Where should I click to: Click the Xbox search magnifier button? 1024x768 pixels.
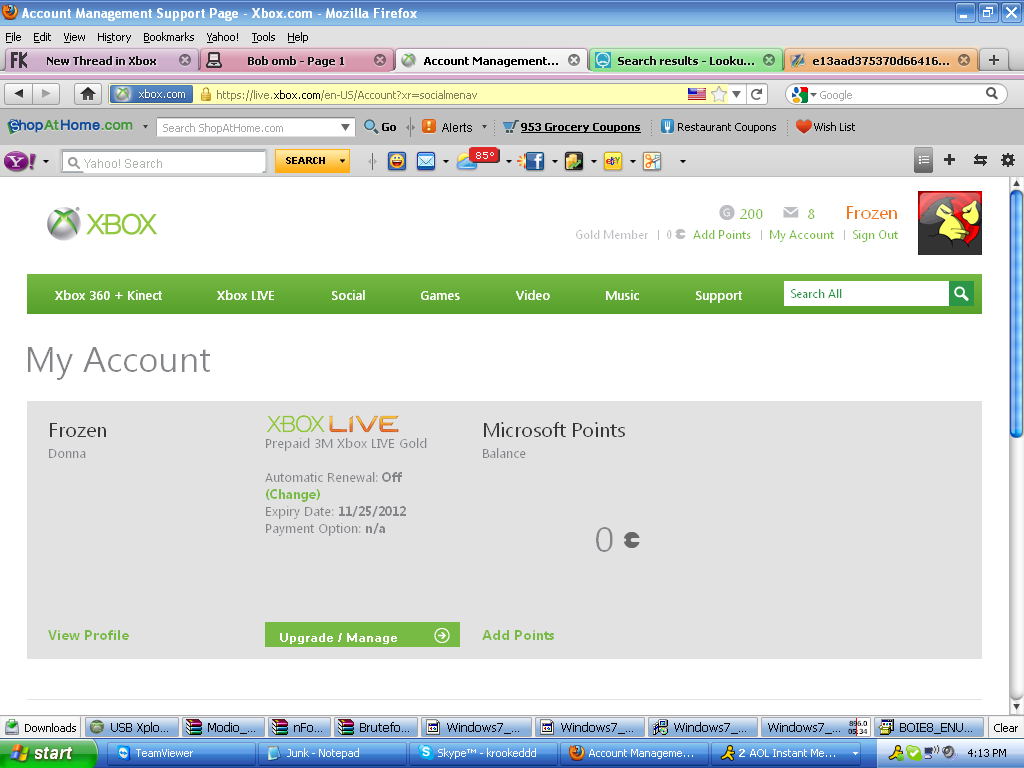coord(961,294)
